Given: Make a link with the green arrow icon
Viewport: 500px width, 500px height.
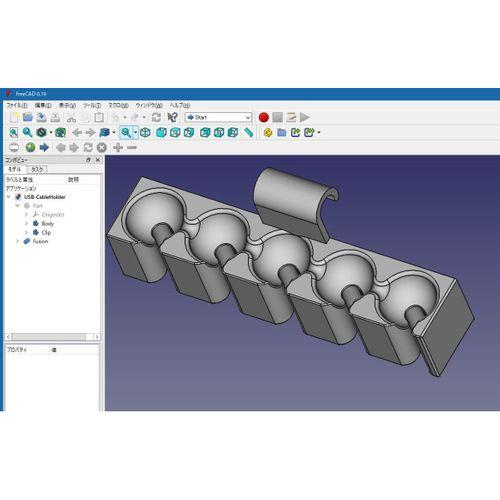Looking at the screenshot, I should pyautogui.click(x=295, y=133).
